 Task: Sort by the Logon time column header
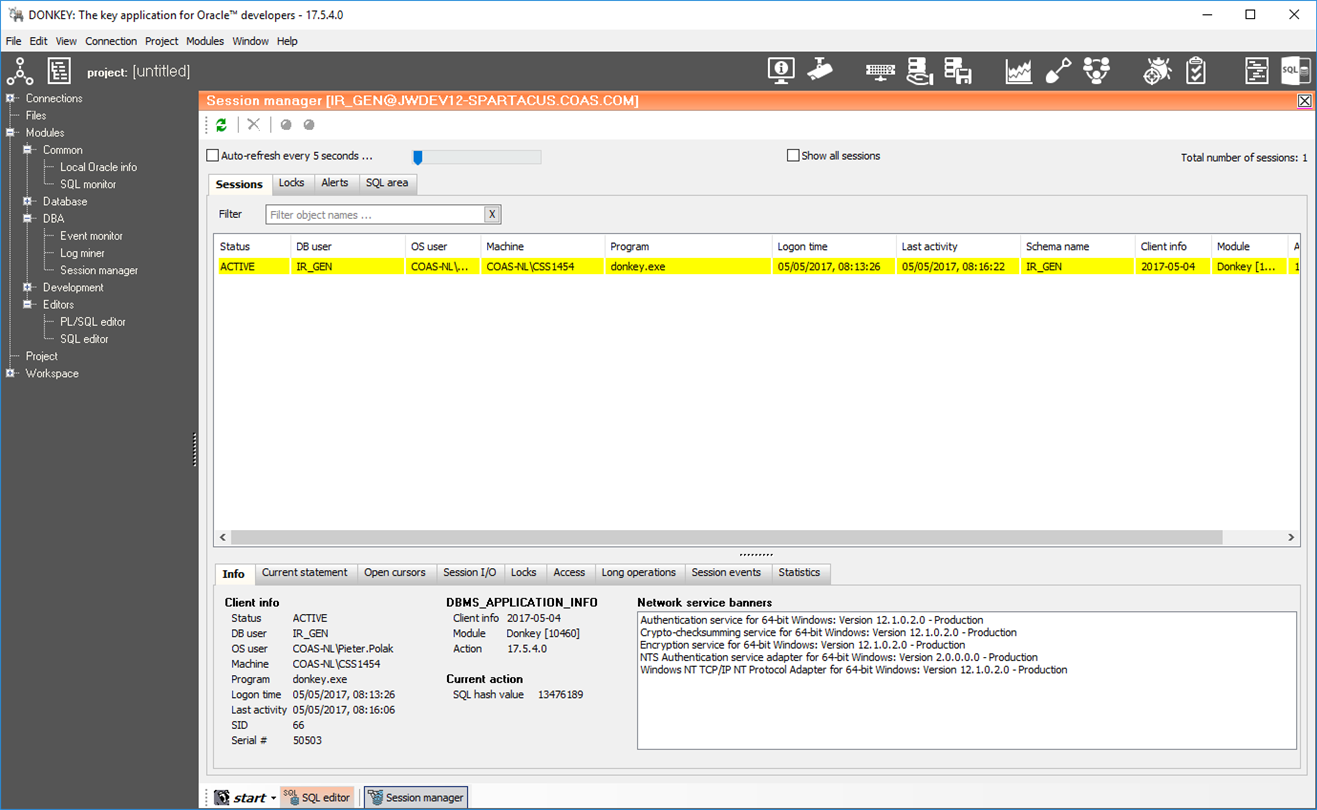834,246
